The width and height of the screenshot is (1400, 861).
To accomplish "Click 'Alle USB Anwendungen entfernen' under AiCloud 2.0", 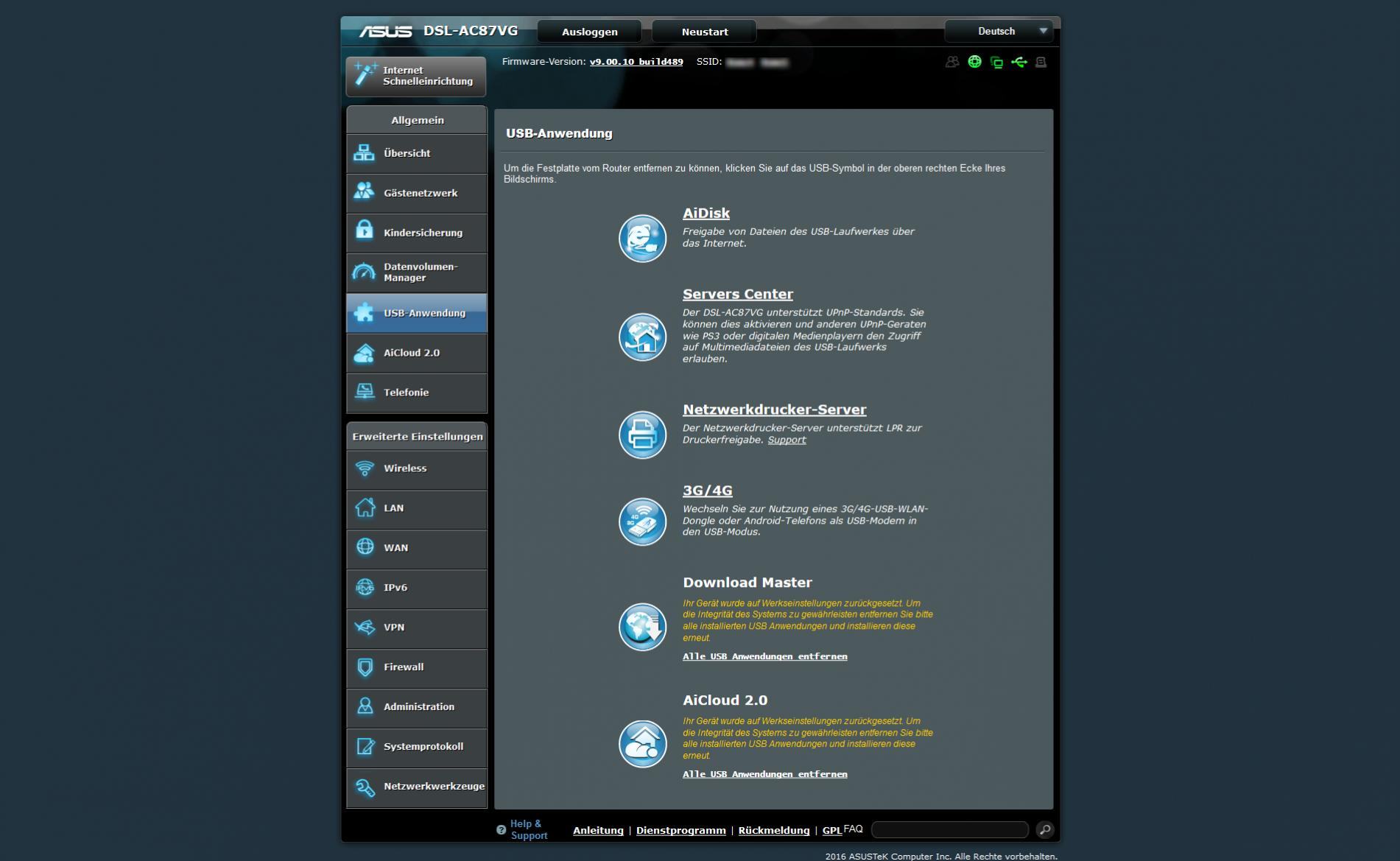I will 764,774.
